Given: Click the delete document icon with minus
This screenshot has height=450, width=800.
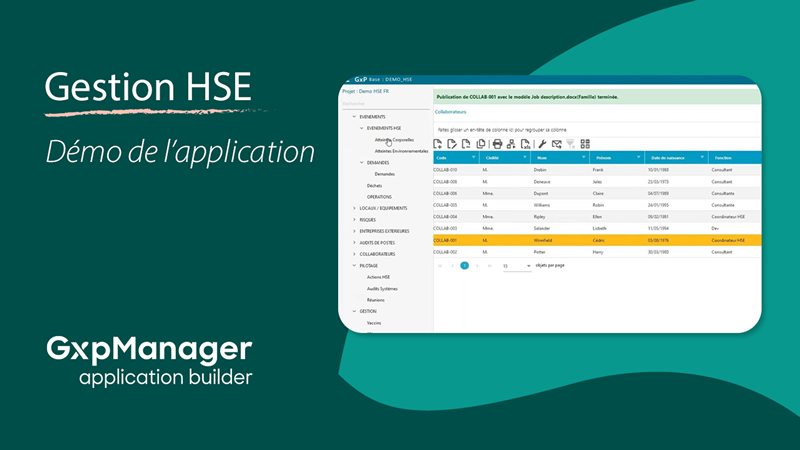Looking at the screenshot, I should pyautogui.click(x=466, y=144).
